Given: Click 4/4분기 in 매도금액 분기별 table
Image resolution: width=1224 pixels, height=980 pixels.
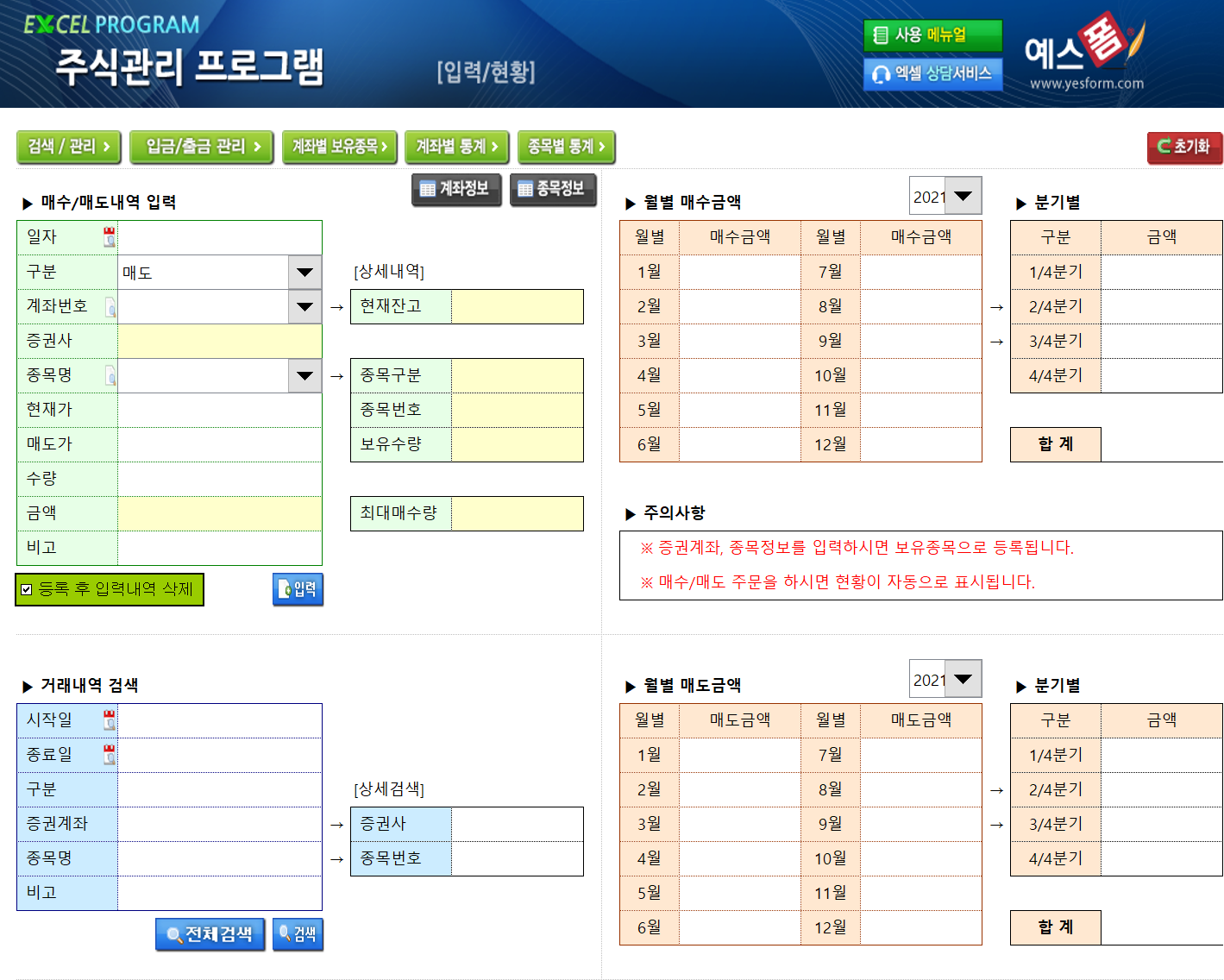Looking at the screenshot, I should [x=1056, y=858].
